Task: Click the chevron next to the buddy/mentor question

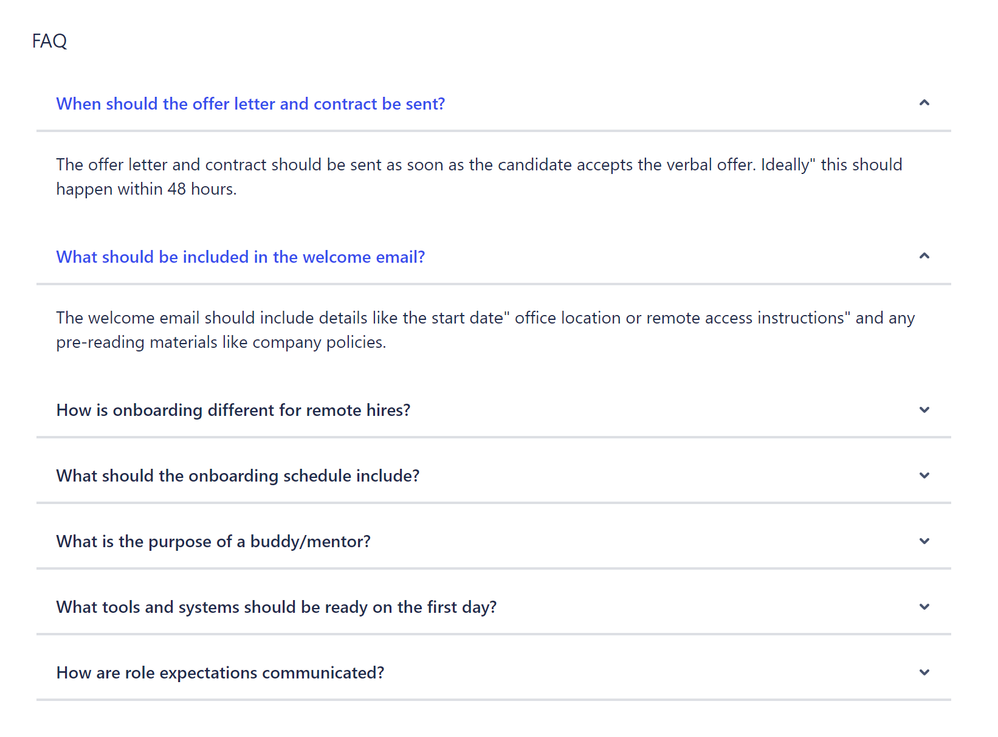Action: coord(924,541)
